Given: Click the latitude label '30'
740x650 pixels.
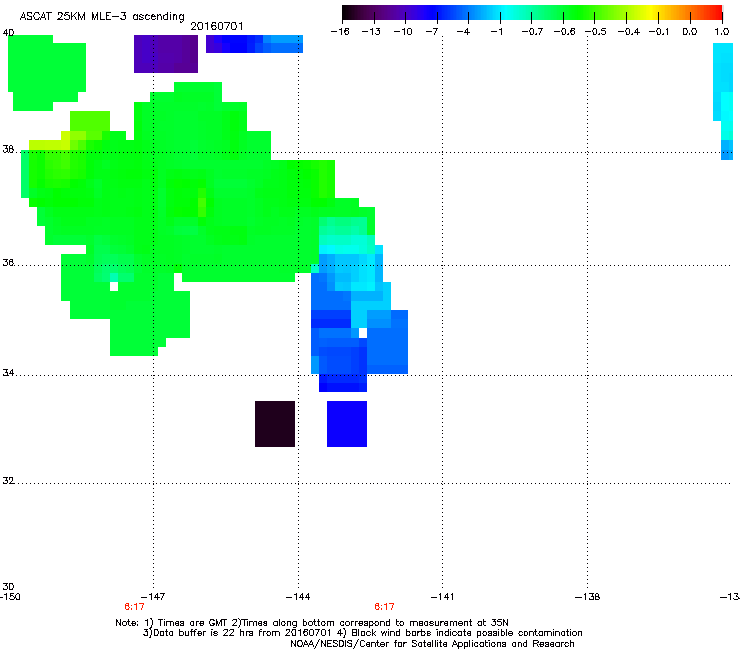Looking at the screenshot, I should click(x=8, y=587).
